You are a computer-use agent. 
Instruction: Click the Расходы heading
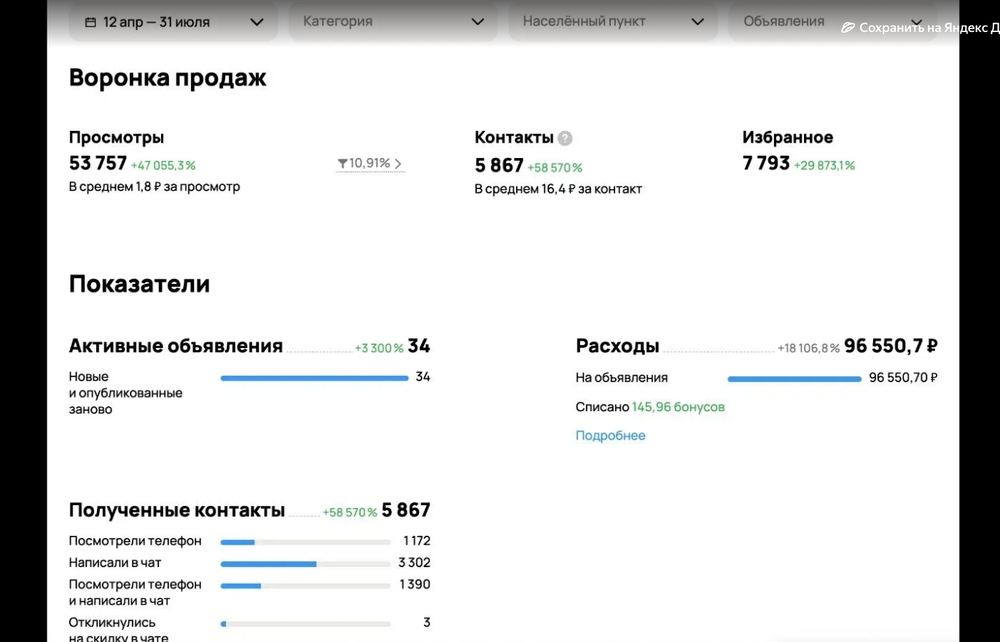point(617,346)
